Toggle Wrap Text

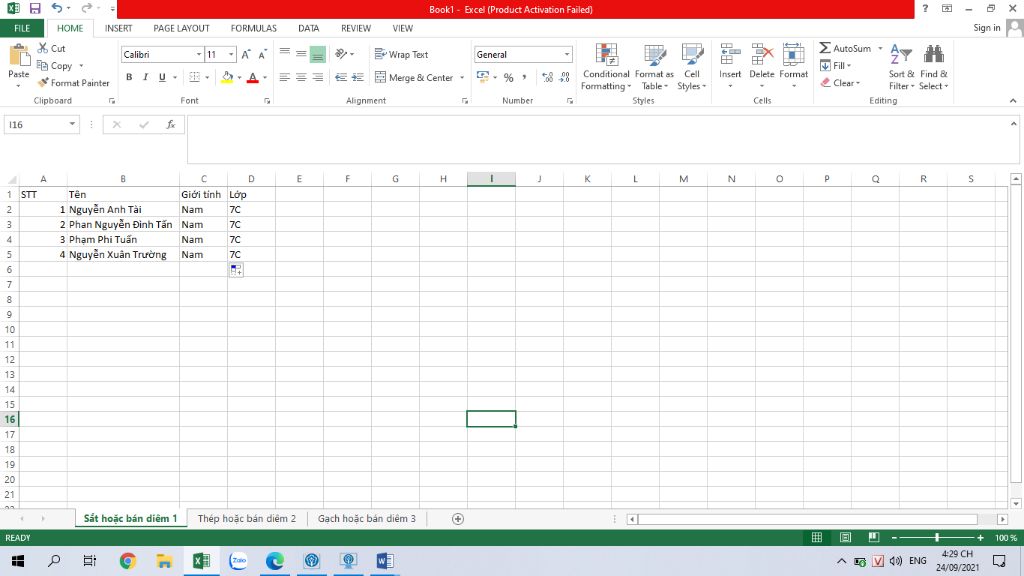pyautogui.click(x=402, y=55)
